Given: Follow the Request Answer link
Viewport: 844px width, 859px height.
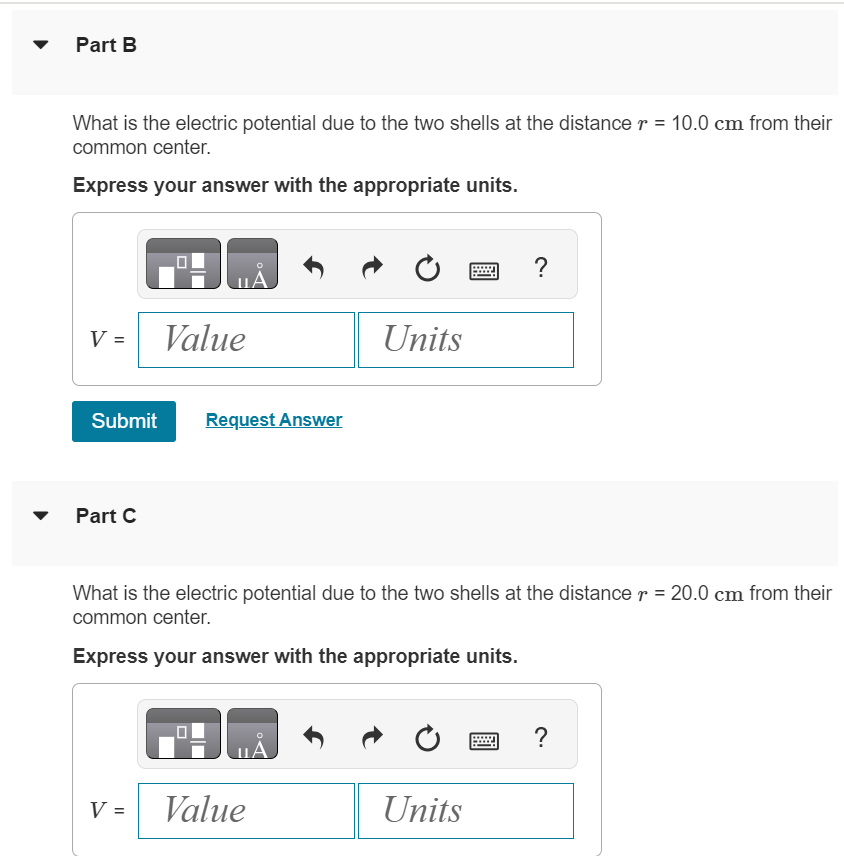Looking at the screenshot, I should (274, 420).
